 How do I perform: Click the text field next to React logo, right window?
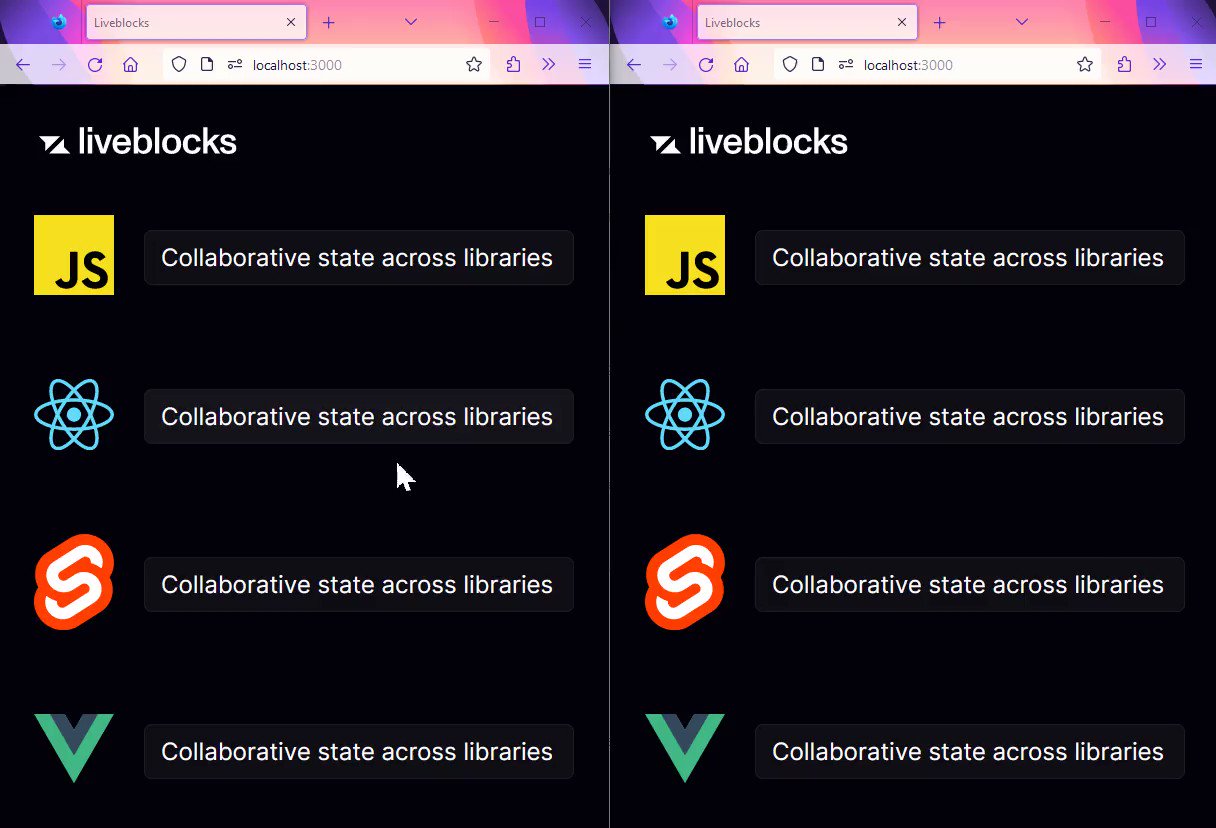(970, 417)
